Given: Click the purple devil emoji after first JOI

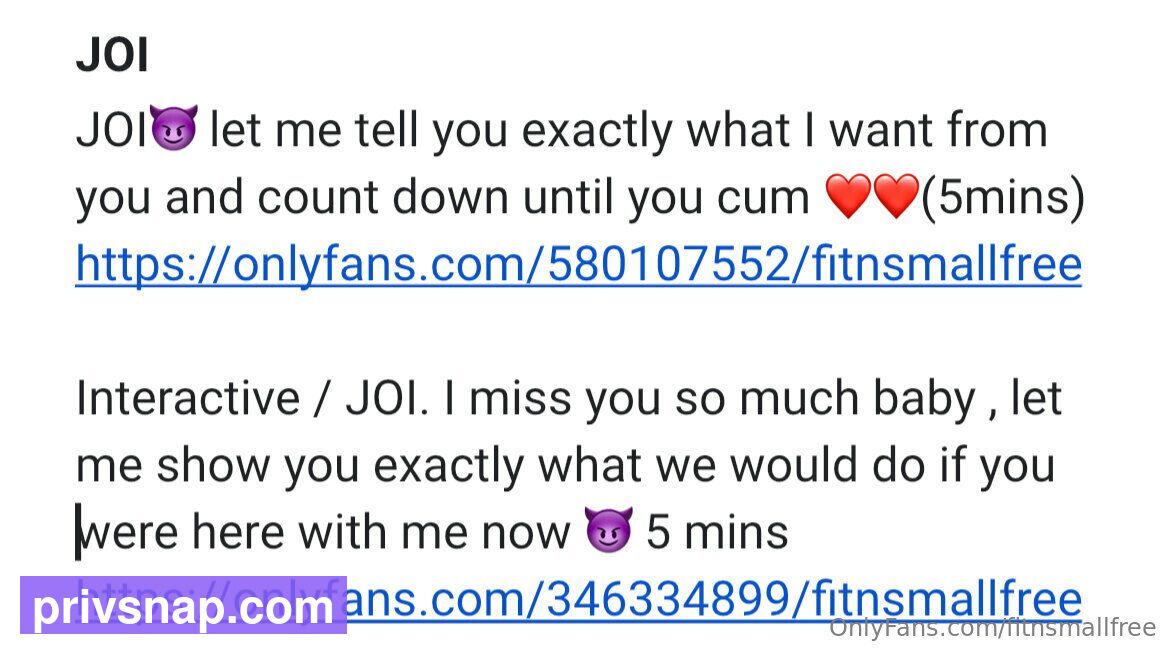Looking at the screenshot, I should [x=174, y=128].
